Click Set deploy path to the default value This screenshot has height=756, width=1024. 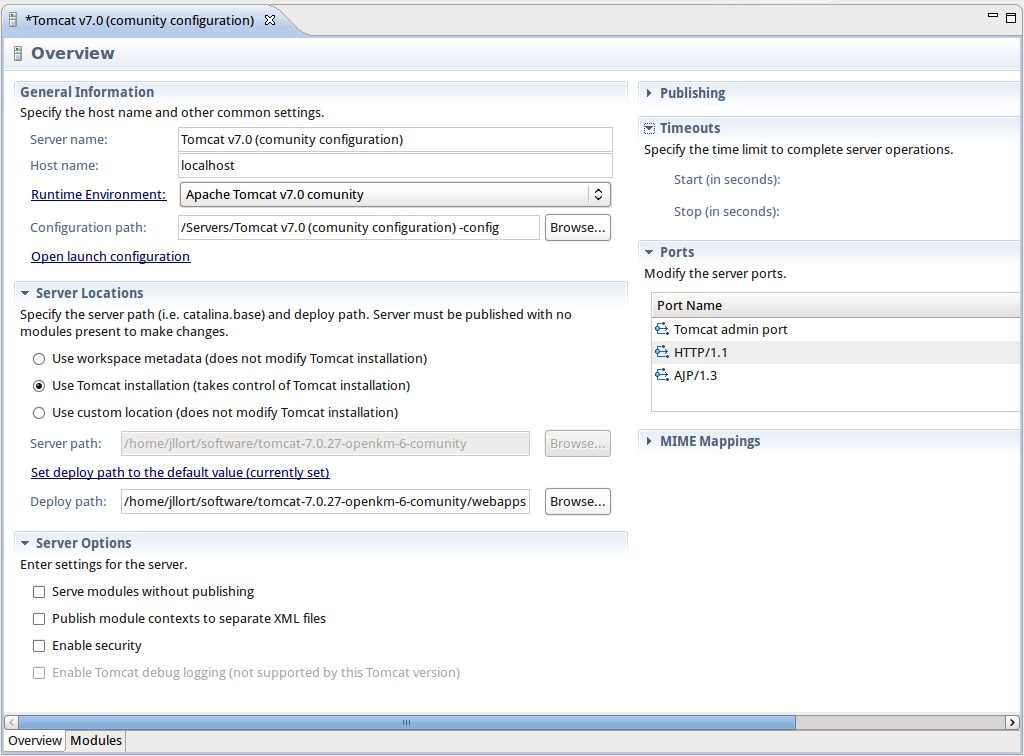180,472
